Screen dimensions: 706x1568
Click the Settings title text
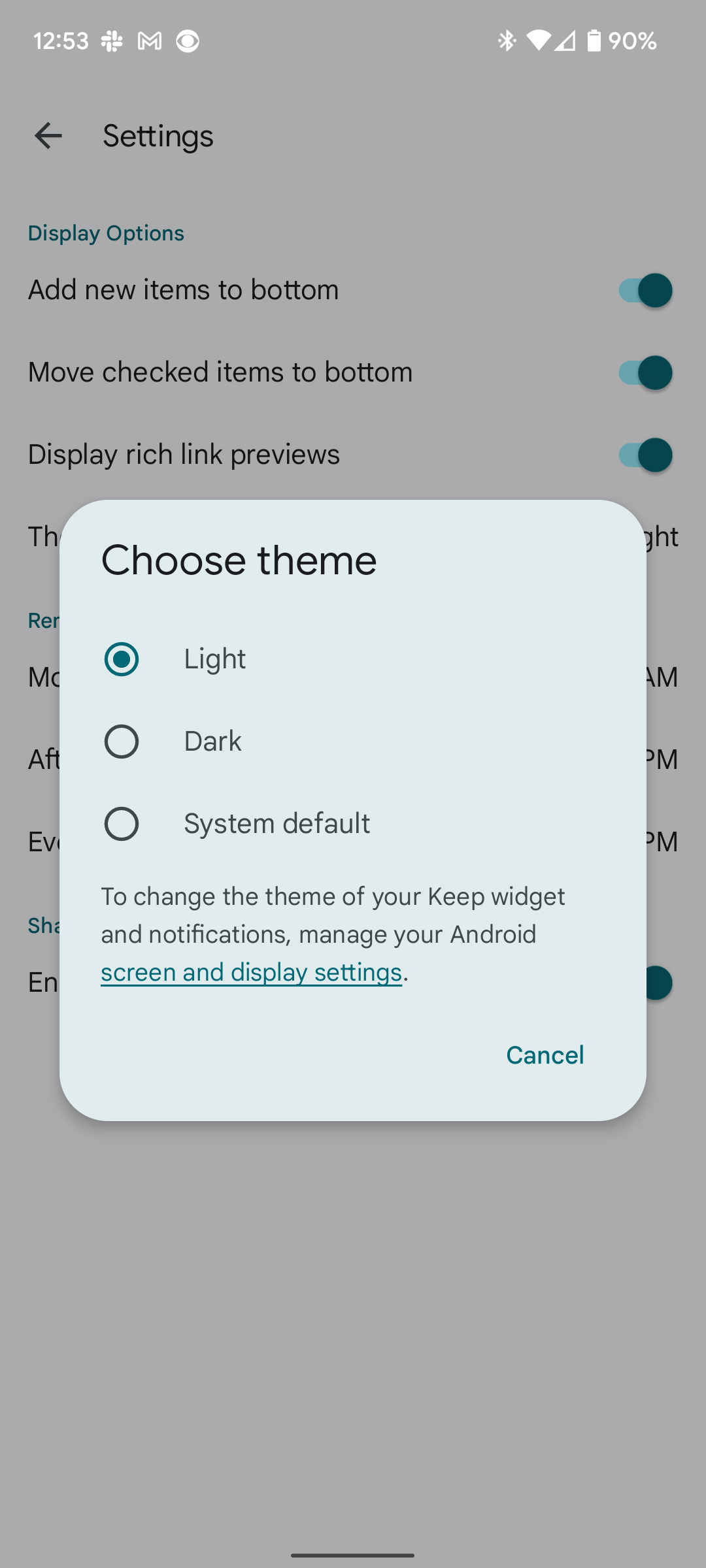(157, 136)
